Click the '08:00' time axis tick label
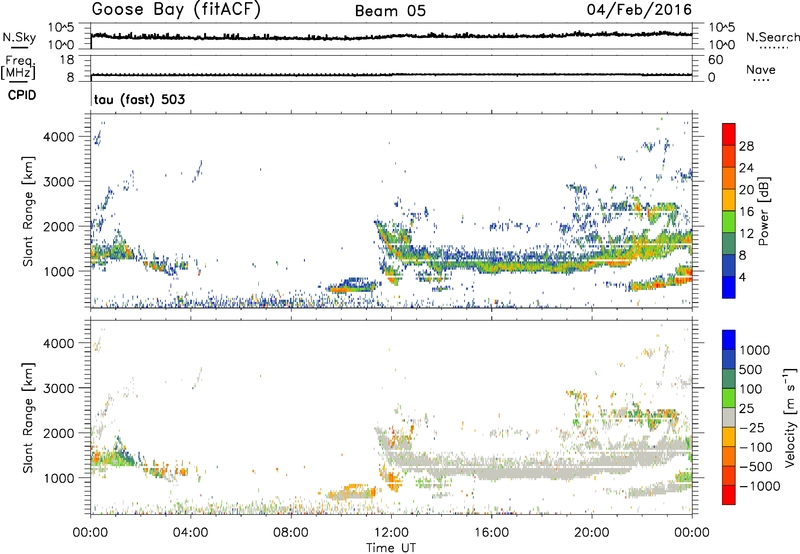This screenshot has width=800, height=554. (x=291, y=533)
